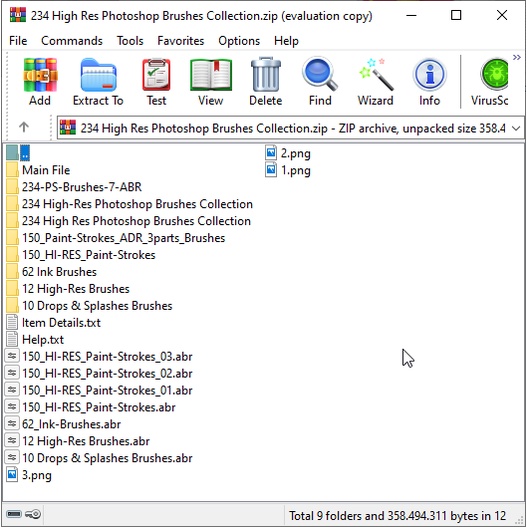Click the Delete trash can icon
The height and width of the screenshot is (527, 527).
click(x=266, y=74)
